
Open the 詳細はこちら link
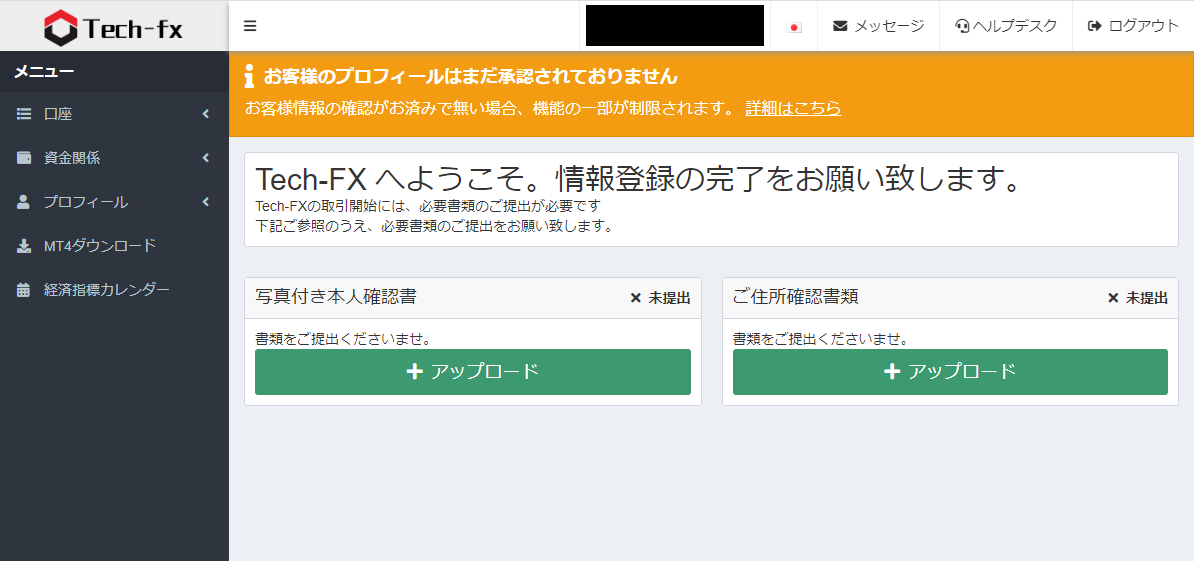[x=793, y=108]
